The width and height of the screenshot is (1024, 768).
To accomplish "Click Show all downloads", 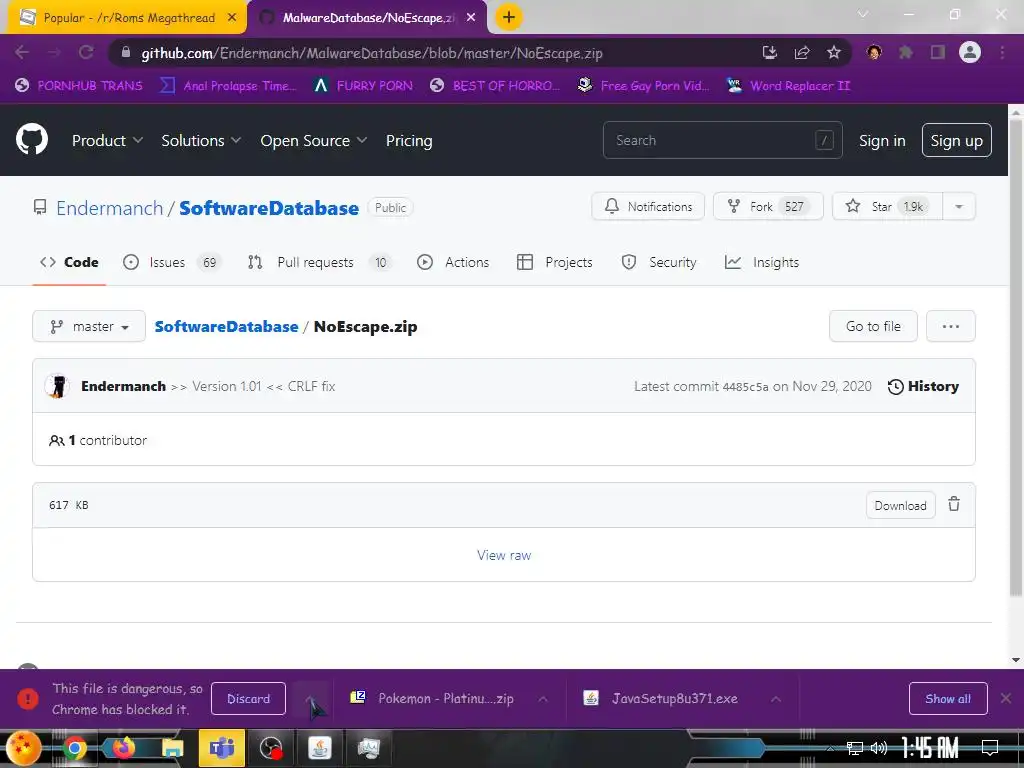I will coord(948,699).
